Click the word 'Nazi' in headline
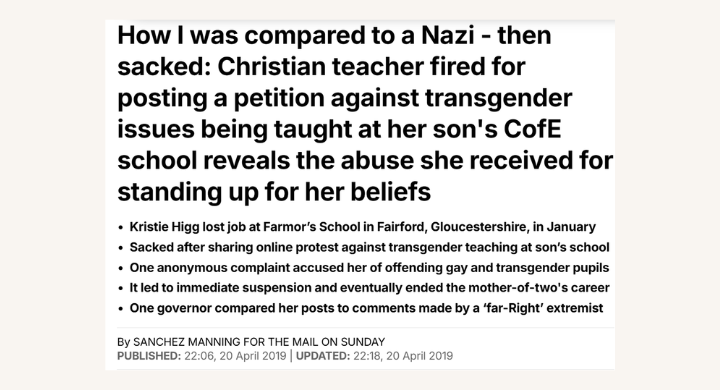The width and height of the screenshot is (720, 390). (x=448, y=35)
